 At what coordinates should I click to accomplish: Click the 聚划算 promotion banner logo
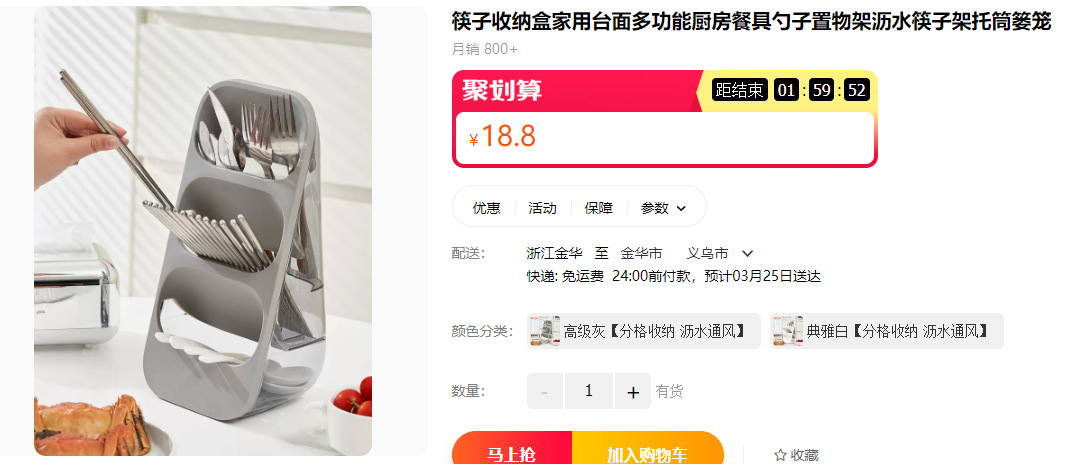pyautogui.click(x=502, y=90)
